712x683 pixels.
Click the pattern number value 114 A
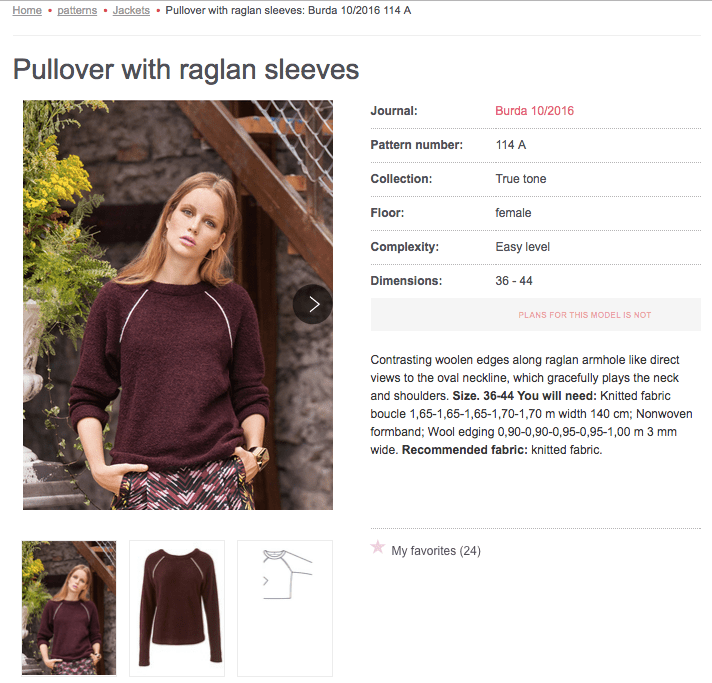tap(511, 145)
